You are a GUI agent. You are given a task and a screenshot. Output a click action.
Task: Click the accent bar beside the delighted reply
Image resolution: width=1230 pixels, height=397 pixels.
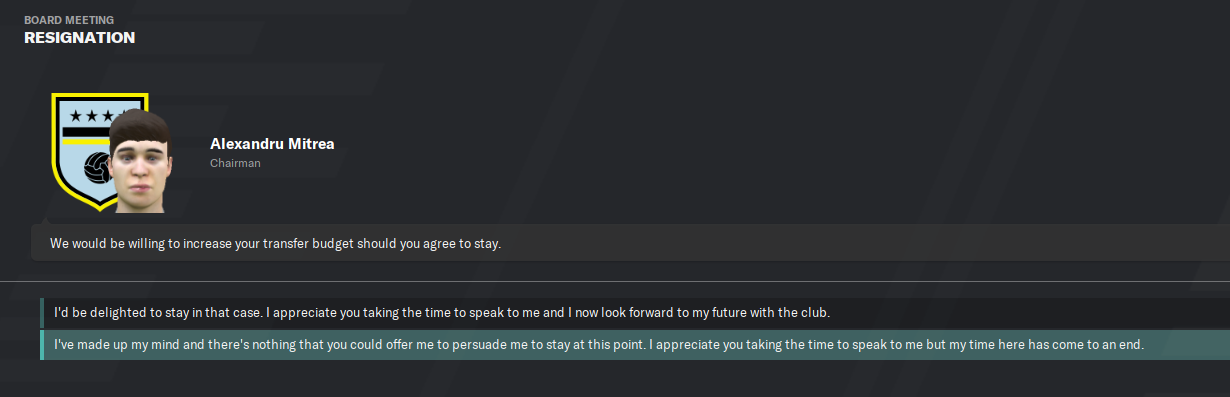[41, 313]
